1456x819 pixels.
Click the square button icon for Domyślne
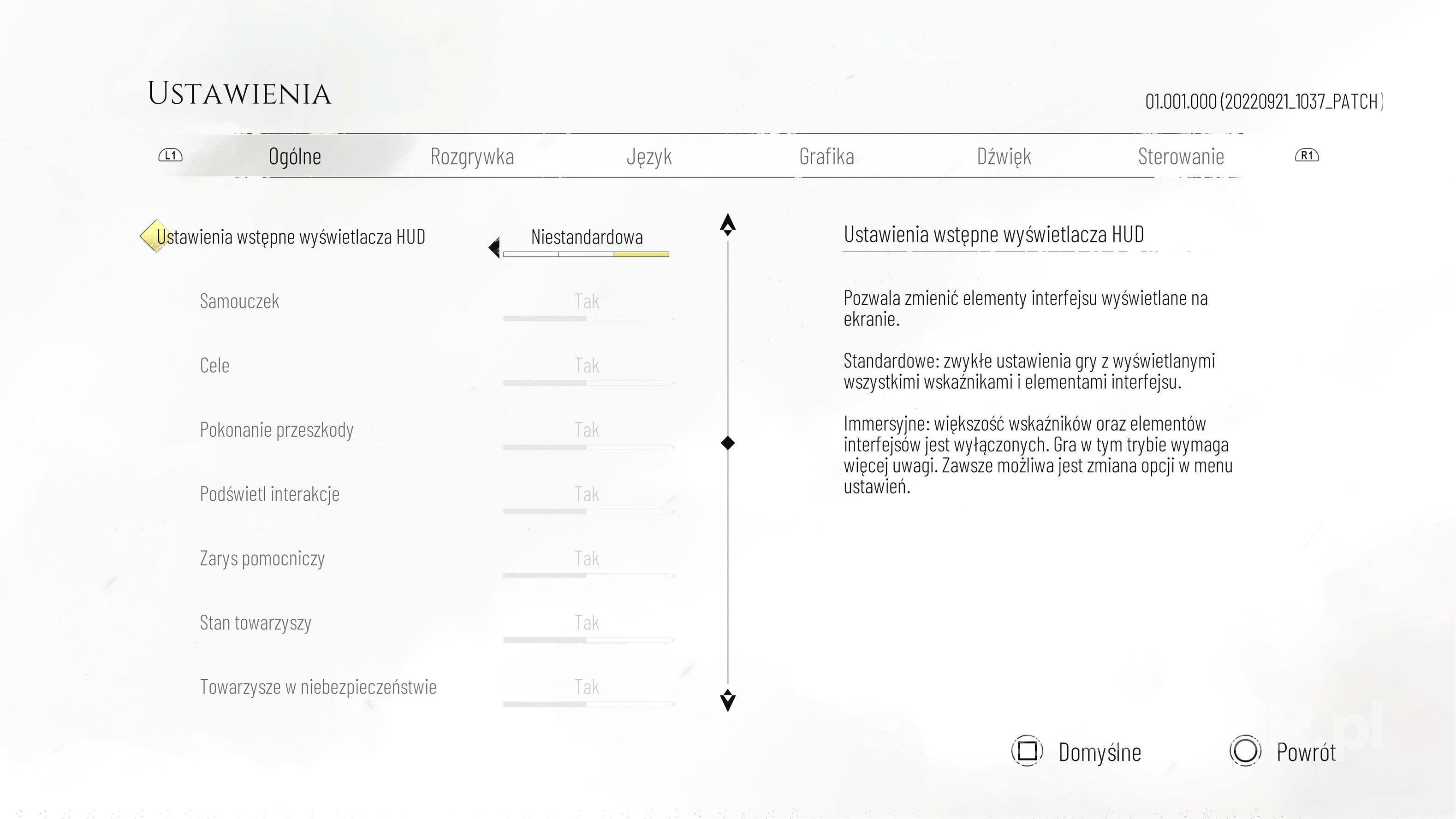(x=1027, y=751)
